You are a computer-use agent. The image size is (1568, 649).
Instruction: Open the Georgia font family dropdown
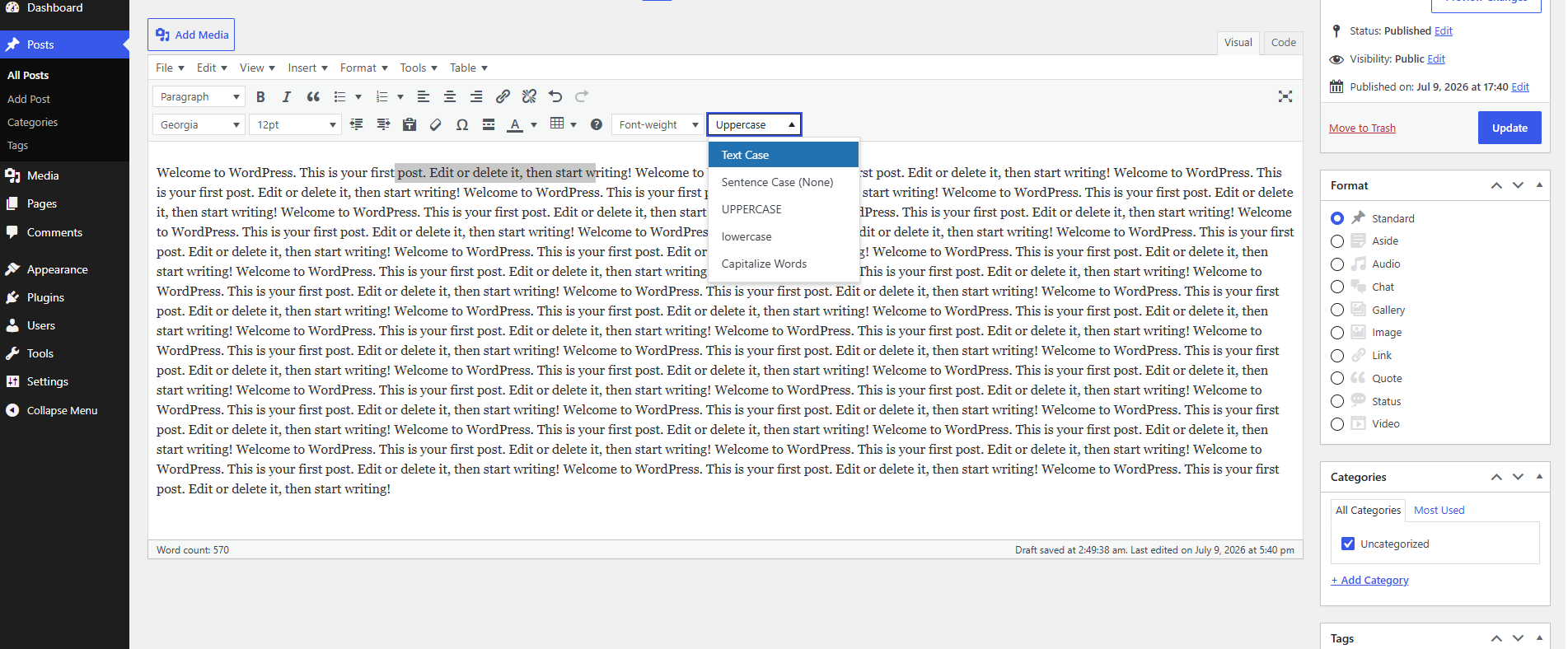tap(199, 124)
